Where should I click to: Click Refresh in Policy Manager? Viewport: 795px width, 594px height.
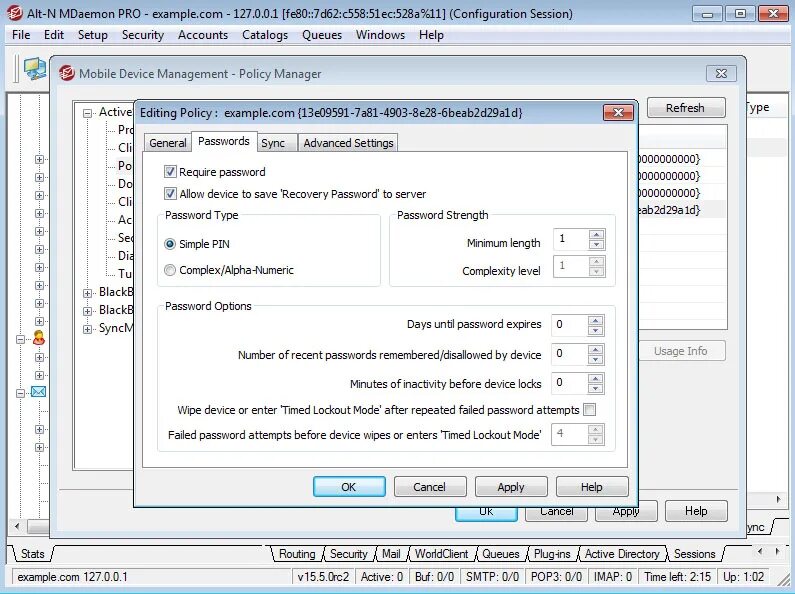pos(685,107)
